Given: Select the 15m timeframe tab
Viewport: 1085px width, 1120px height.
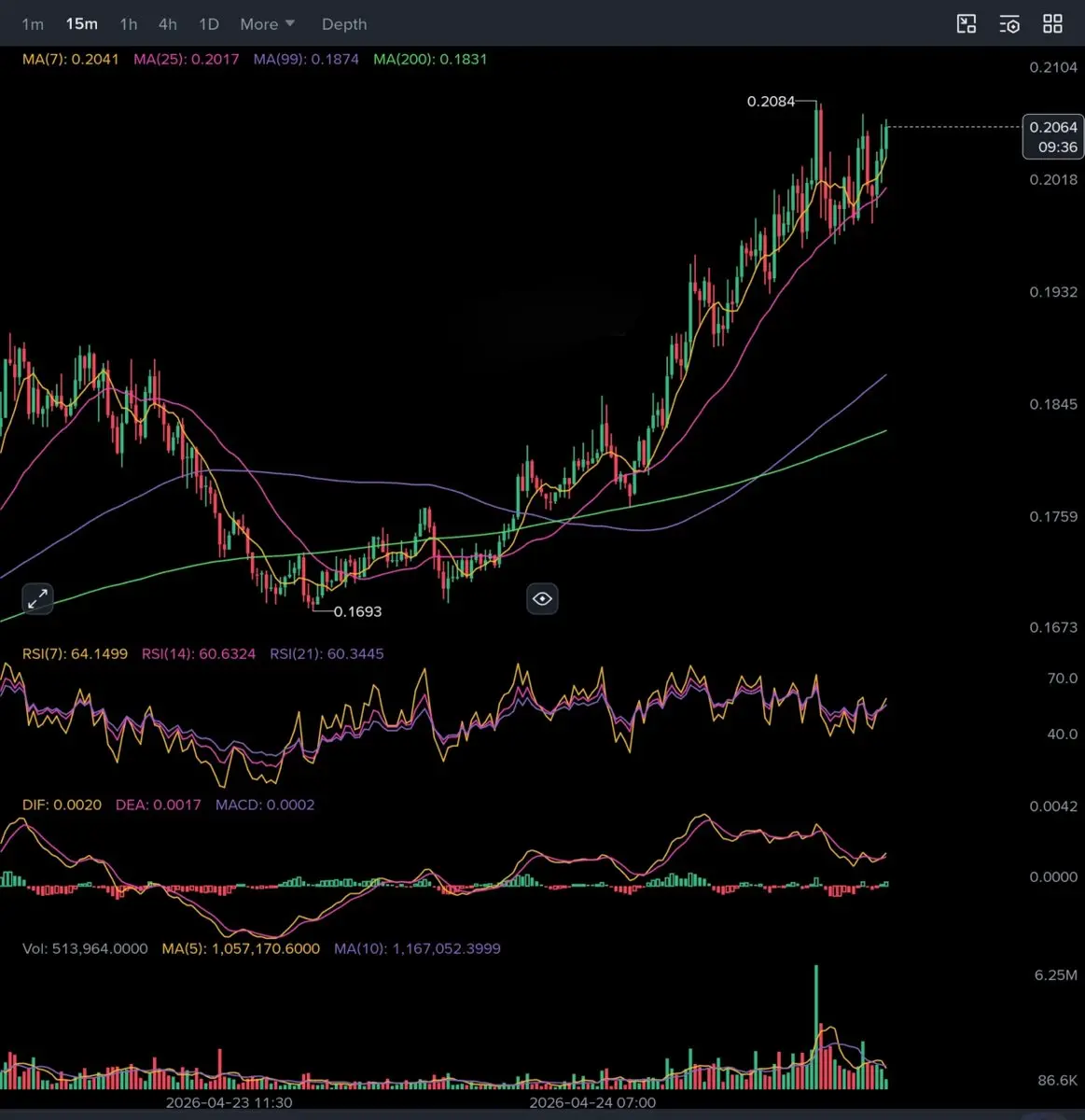Looking at the screenshot, I should [82, 24].
